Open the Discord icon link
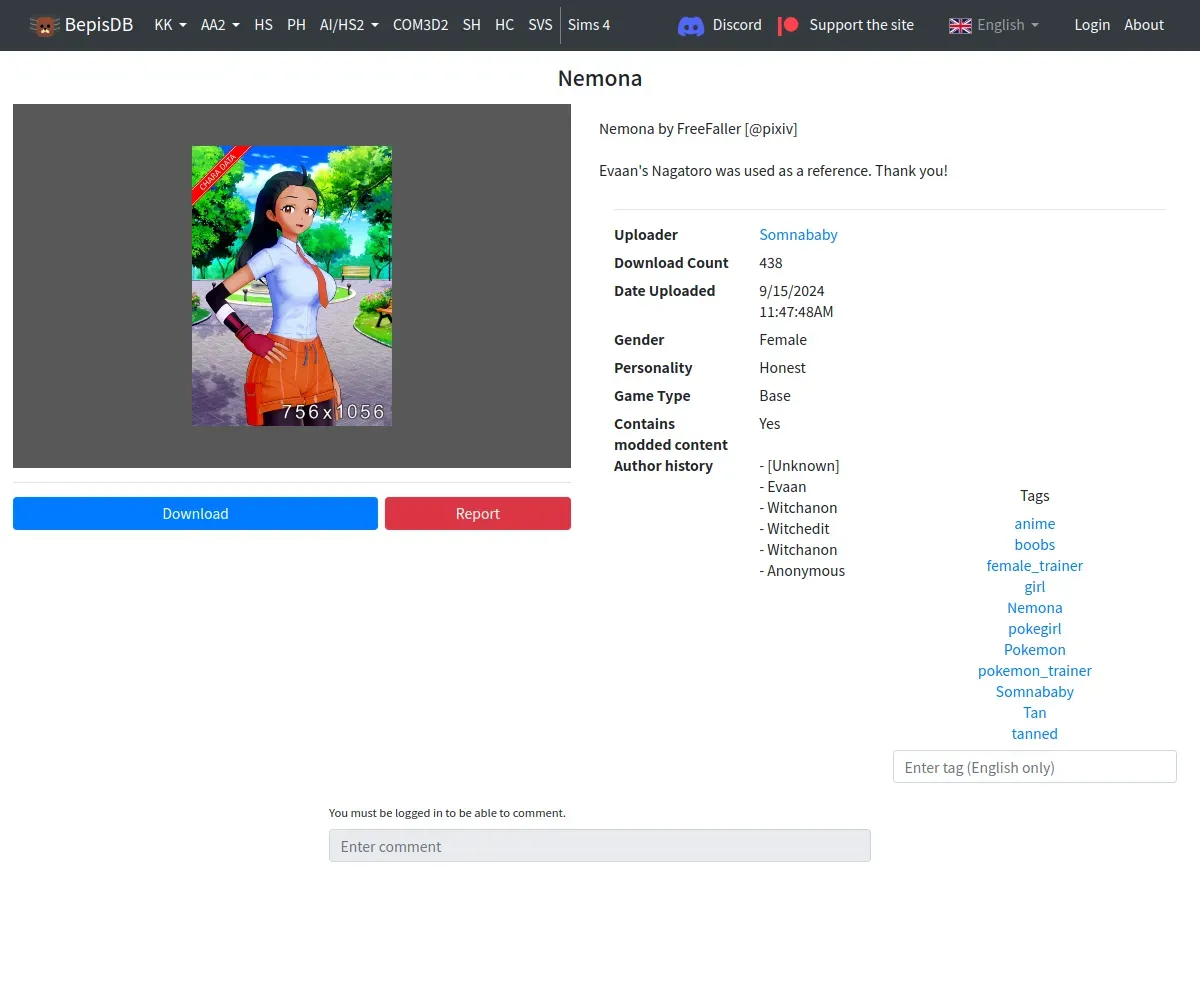Screen dimensions: 1200x1000 (691, 25)
